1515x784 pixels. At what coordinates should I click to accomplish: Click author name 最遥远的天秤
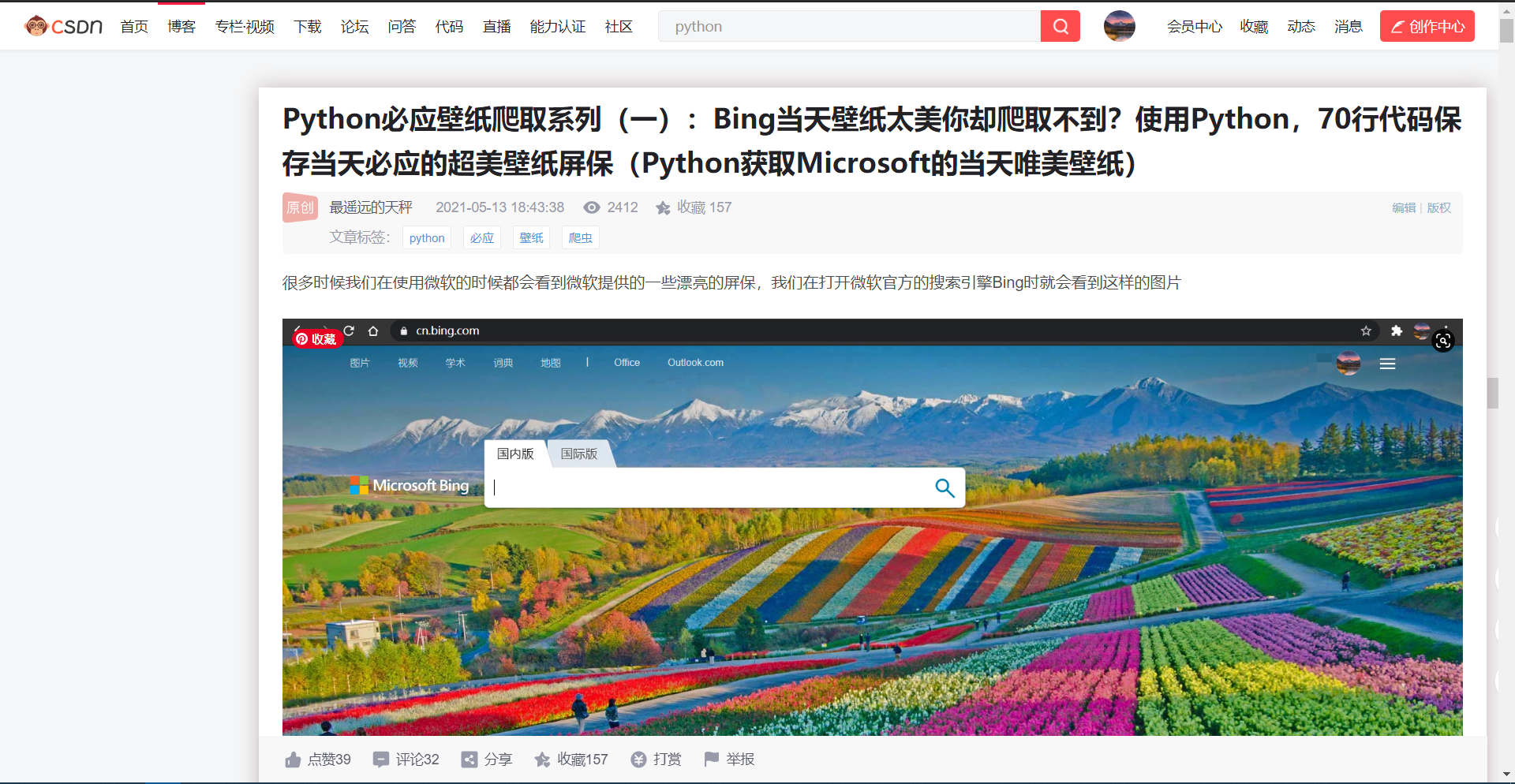(x=371, y=207)
